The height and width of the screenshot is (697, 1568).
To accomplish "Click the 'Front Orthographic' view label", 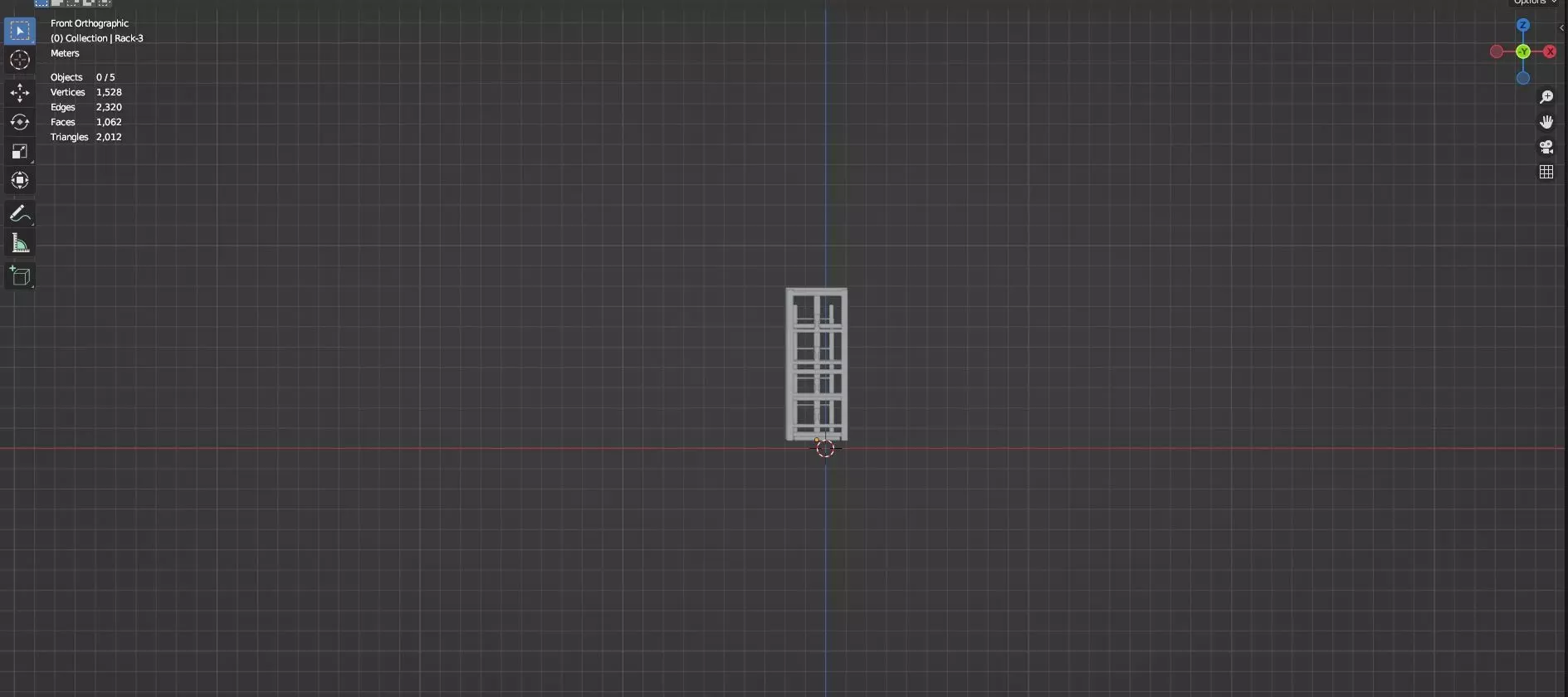I will click(90, 23).
